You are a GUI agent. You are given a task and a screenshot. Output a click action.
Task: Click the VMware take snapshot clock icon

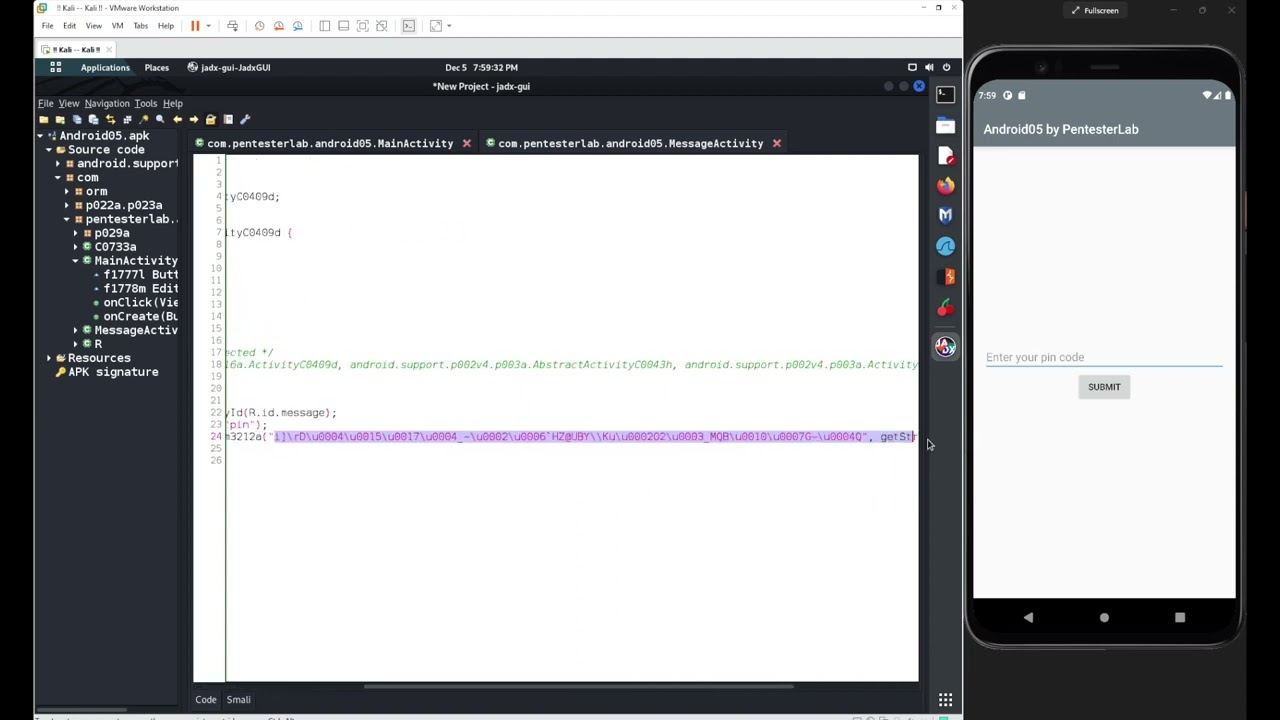coord(259,25)
